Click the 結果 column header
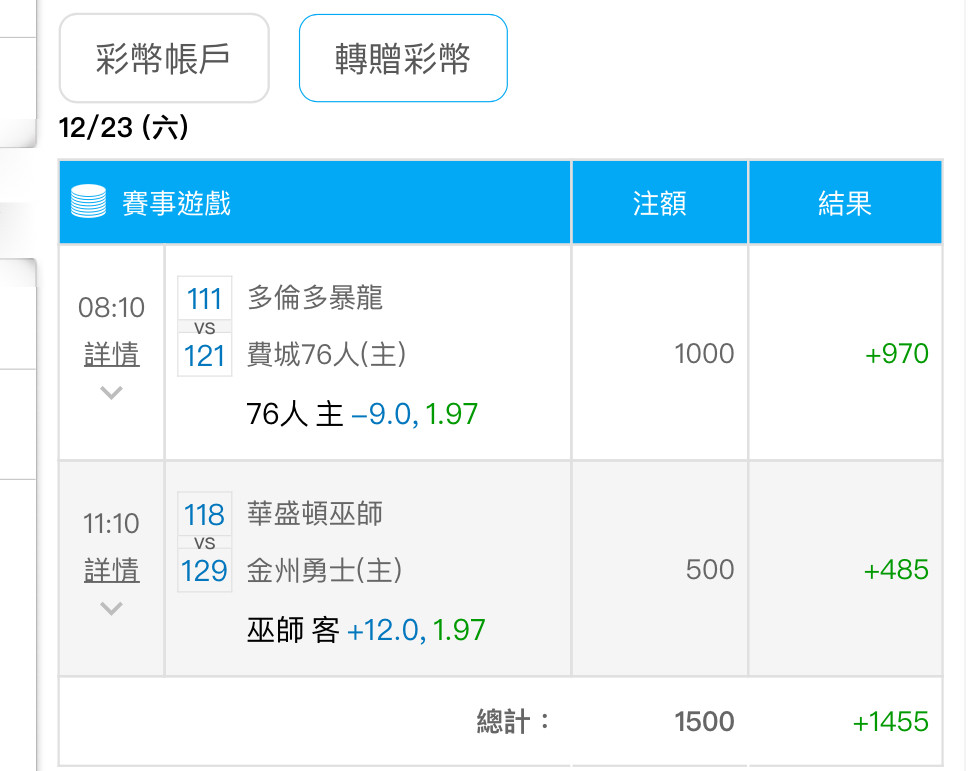The image size is (977, 771). coord(845,203)
